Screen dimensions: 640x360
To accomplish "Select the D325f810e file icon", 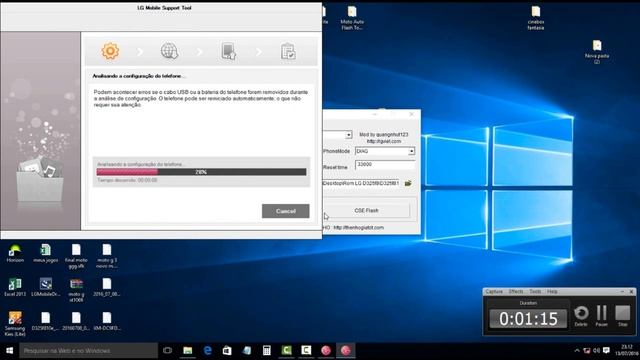I will (x=45, y=321).
